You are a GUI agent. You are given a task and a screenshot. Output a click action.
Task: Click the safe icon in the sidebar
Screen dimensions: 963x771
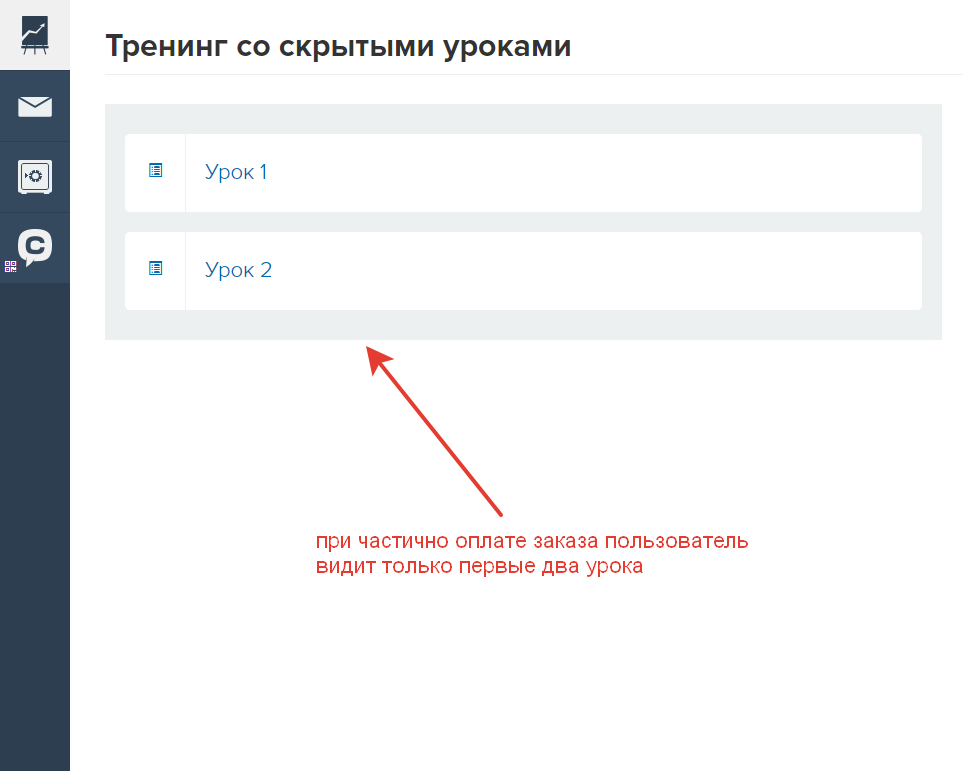pyautogui.click(x=35, y=177)
